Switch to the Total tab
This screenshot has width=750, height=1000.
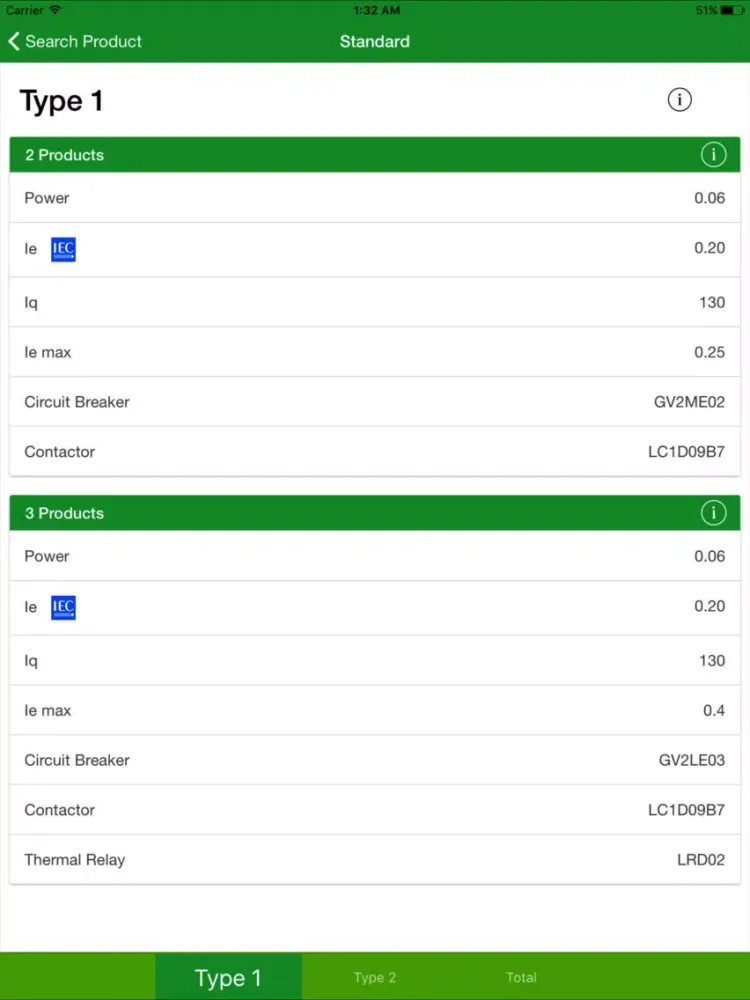[521, 977]
